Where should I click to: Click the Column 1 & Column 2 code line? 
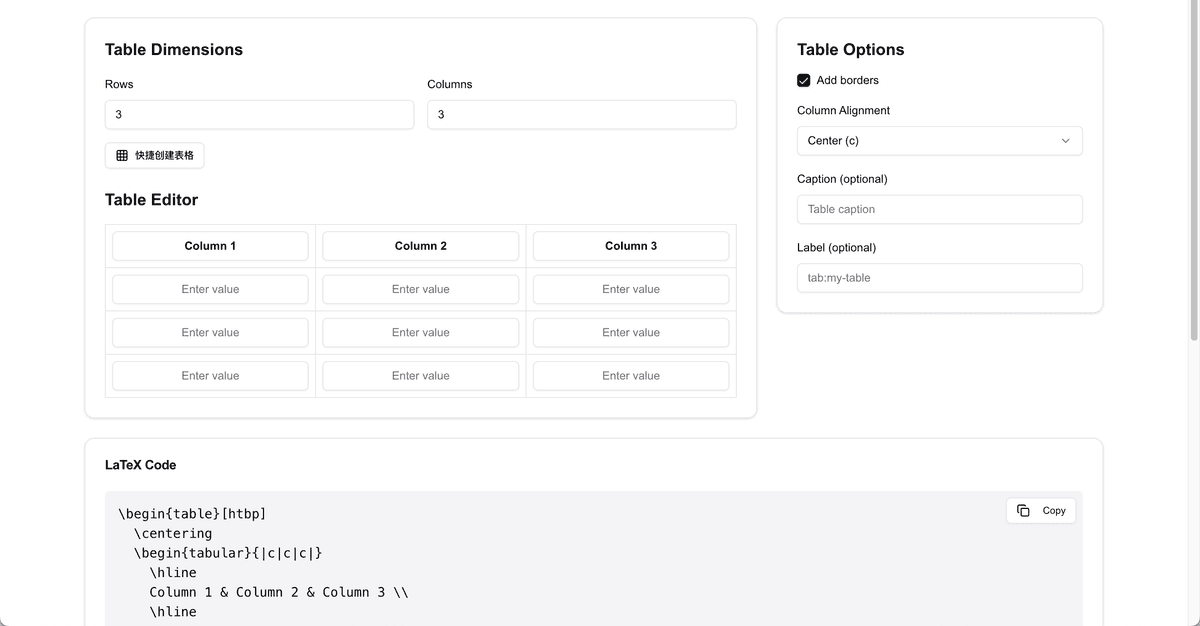pos(279,592)
